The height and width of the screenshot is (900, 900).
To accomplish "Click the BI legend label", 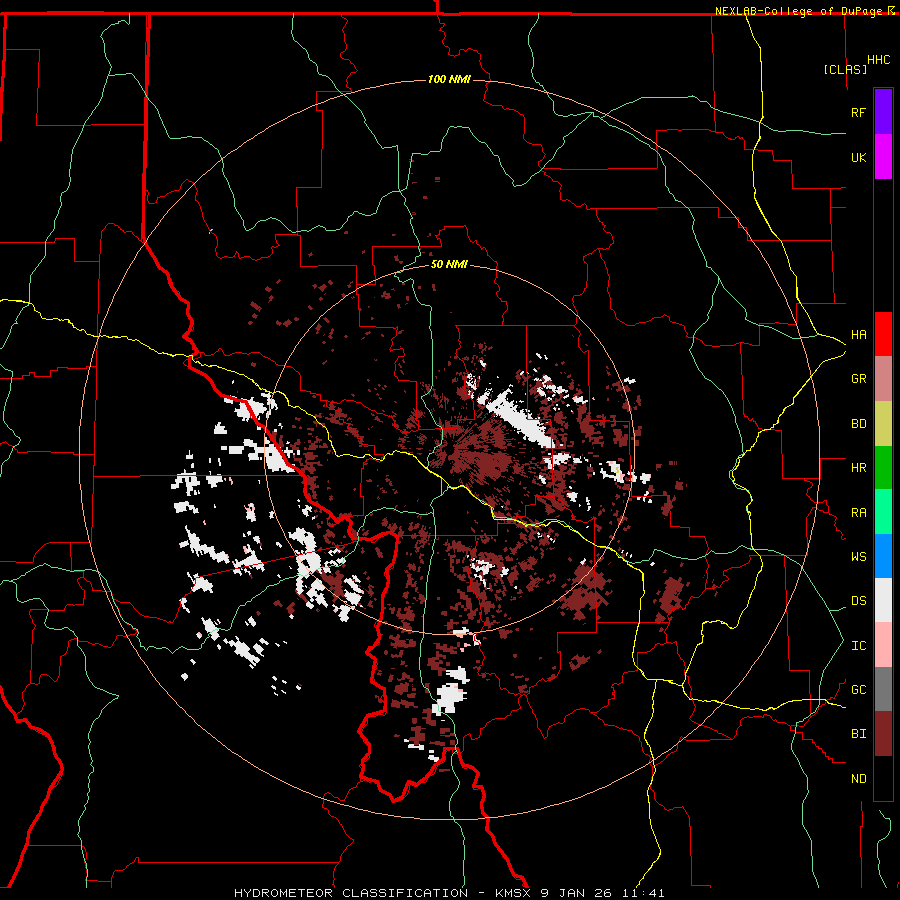I will coord(858,734).
